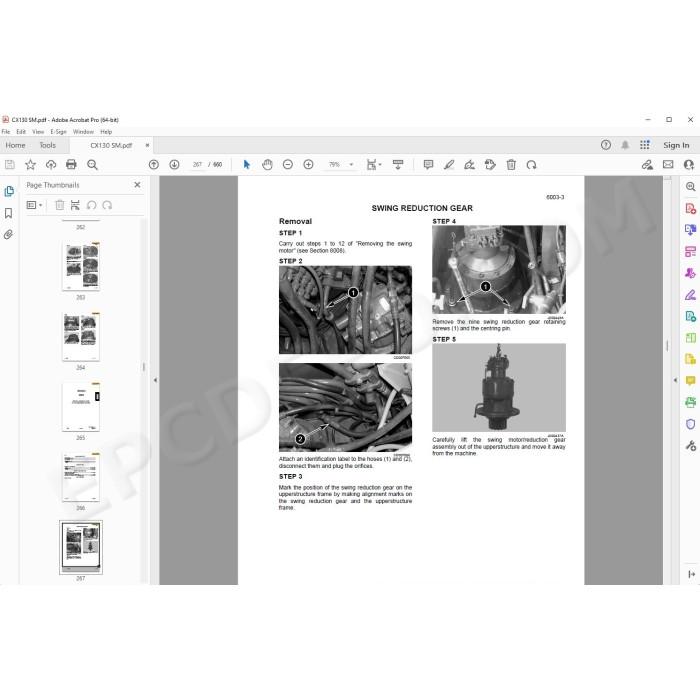Rotate the page clockwise in toolbar
Image resolution: width=700 pixels, height=700 pixels.
coord(531,165)
